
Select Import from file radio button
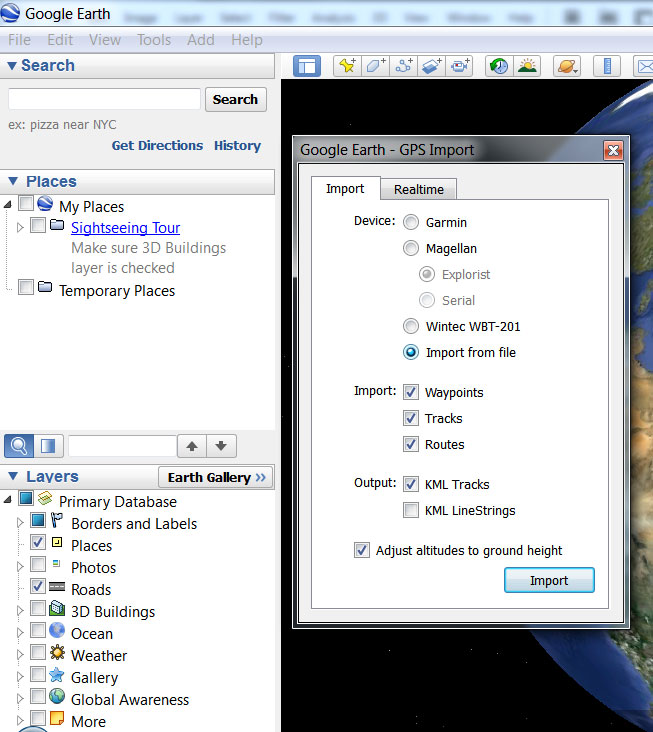click(x=411, y=352)
